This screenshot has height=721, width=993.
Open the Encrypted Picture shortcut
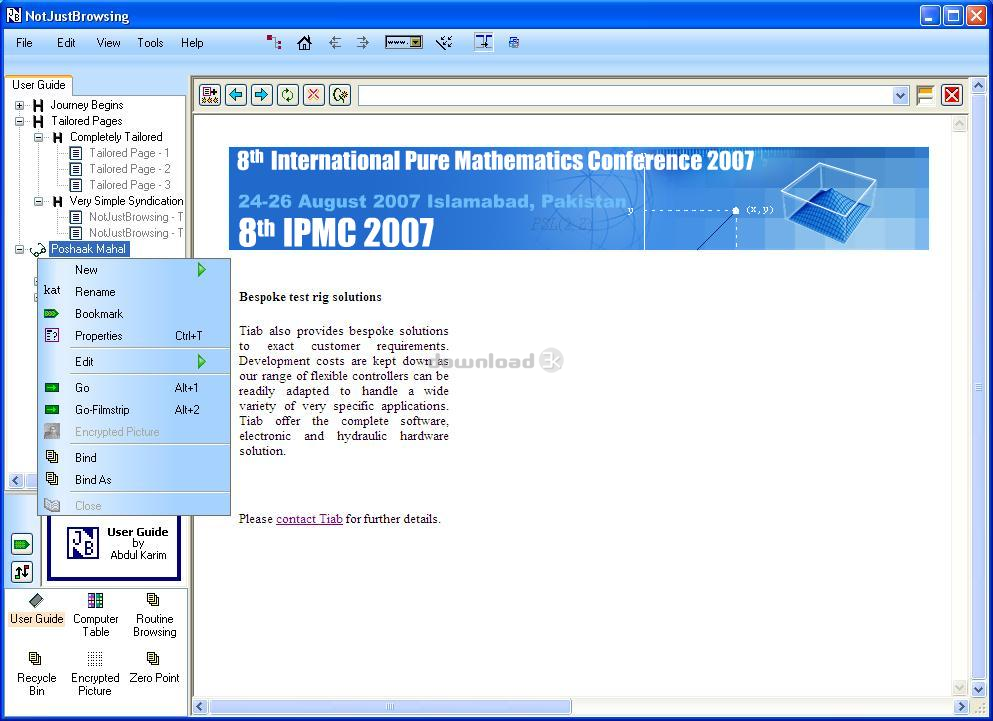(x=95, y=674)
